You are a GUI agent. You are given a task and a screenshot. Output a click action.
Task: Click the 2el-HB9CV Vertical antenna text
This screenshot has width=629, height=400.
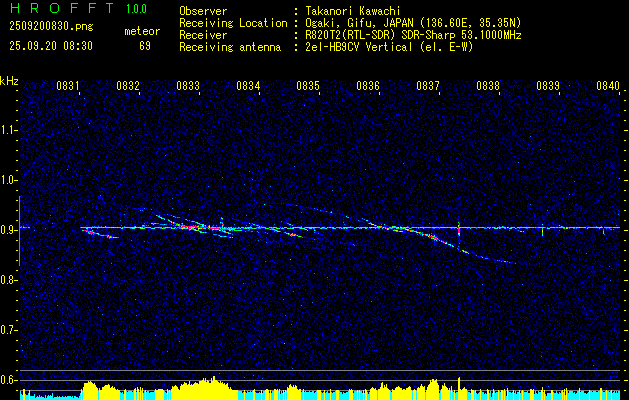point(388,47)
